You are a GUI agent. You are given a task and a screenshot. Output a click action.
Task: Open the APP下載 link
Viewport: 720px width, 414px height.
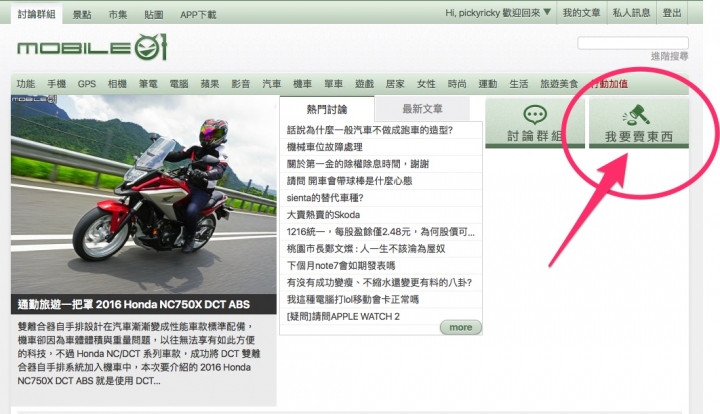[x=198, y=15]
